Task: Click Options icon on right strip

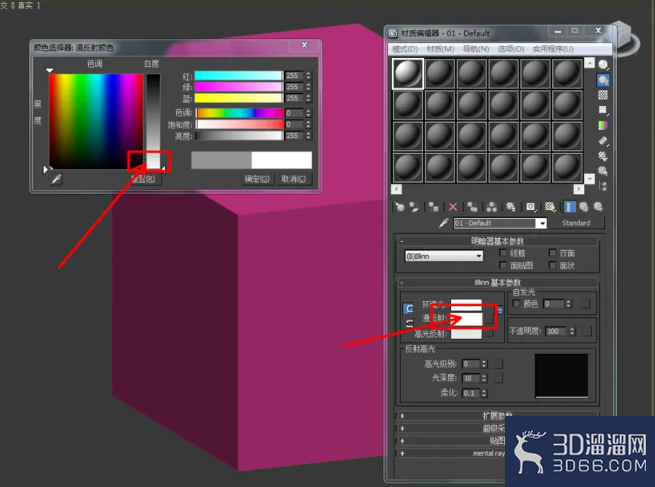Action: pyautogui.click(x=603, y=156)
